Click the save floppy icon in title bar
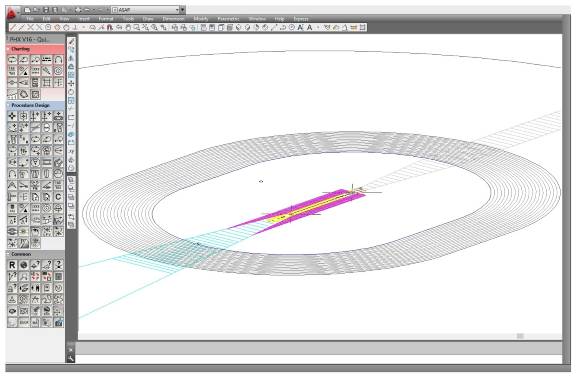The image size is (580, 383). pos(46,10)
